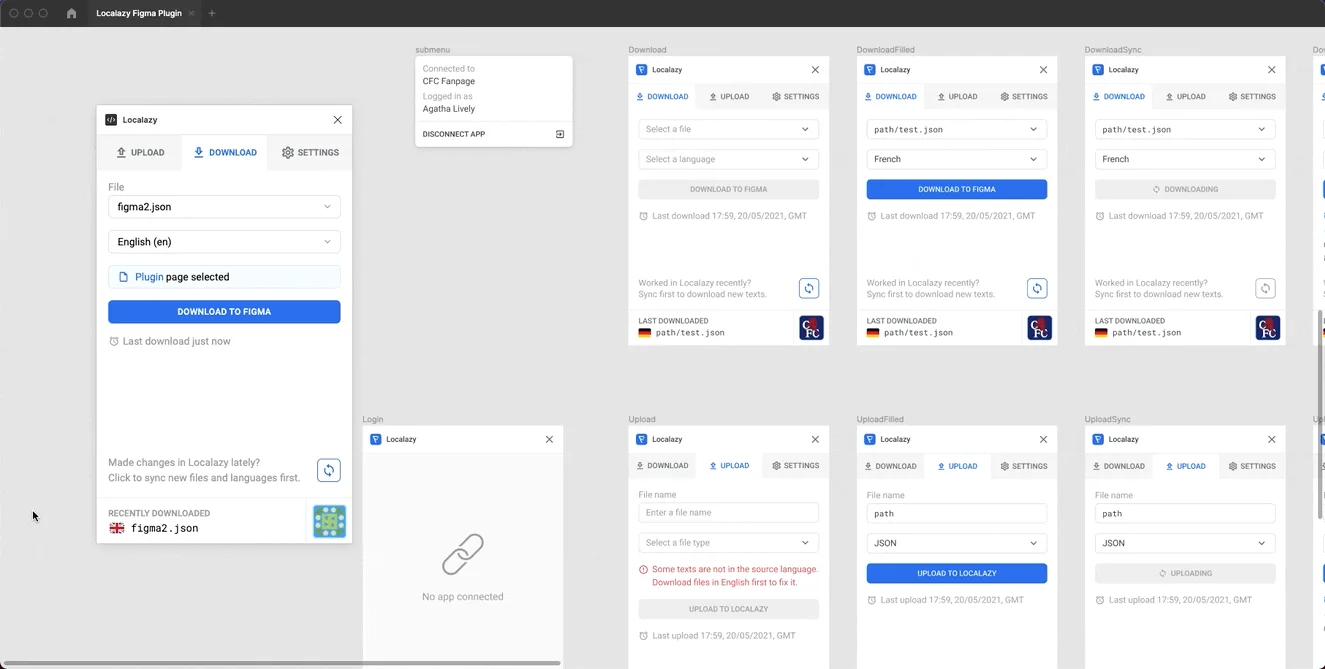
Task: Click the Localazy logo in the Login frame header
Action: click(x=376, y=439)
